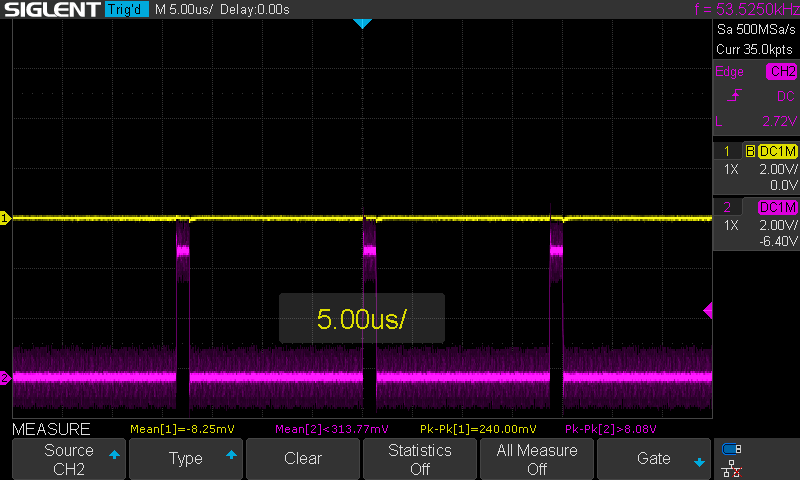800x480 pixels.
Task: Click the blue arrow on Source button
Action: click(114, 454)
